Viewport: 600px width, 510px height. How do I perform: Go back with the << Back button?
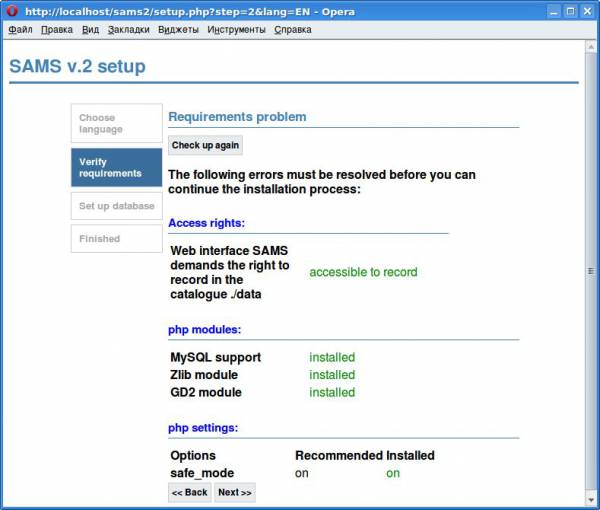(x=190, y=492)
